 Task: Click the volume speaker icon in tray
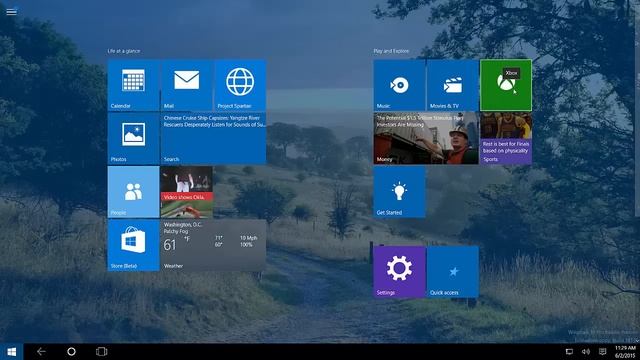pyautogui.click(x=586, y=351)
